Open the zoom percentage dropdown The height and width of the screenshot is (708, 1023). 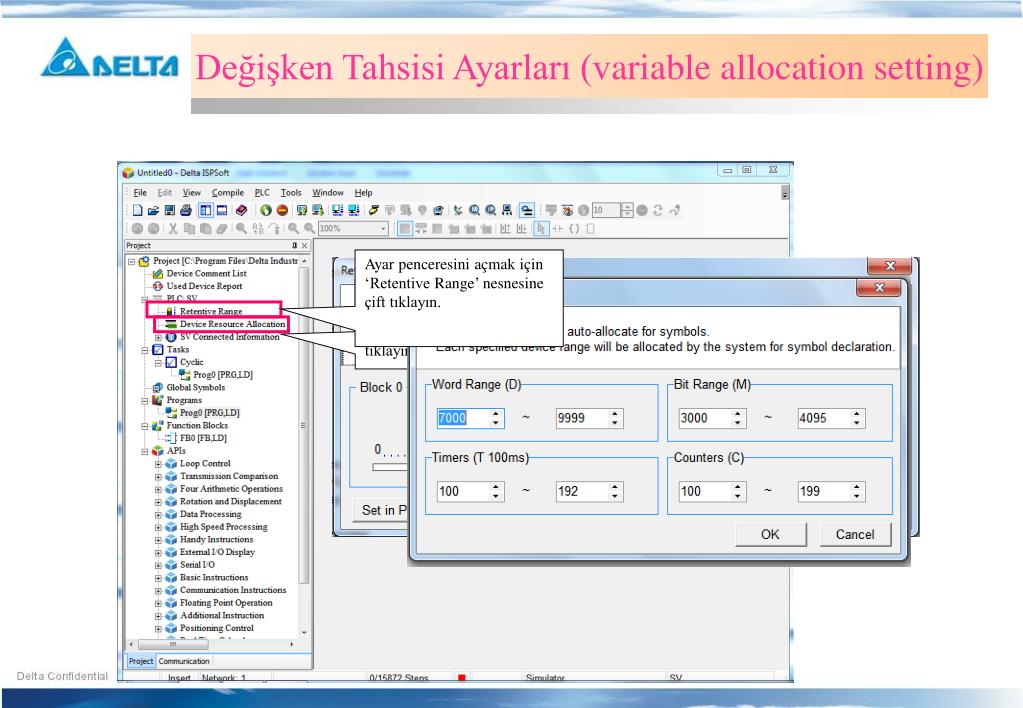tap(384, 228)
